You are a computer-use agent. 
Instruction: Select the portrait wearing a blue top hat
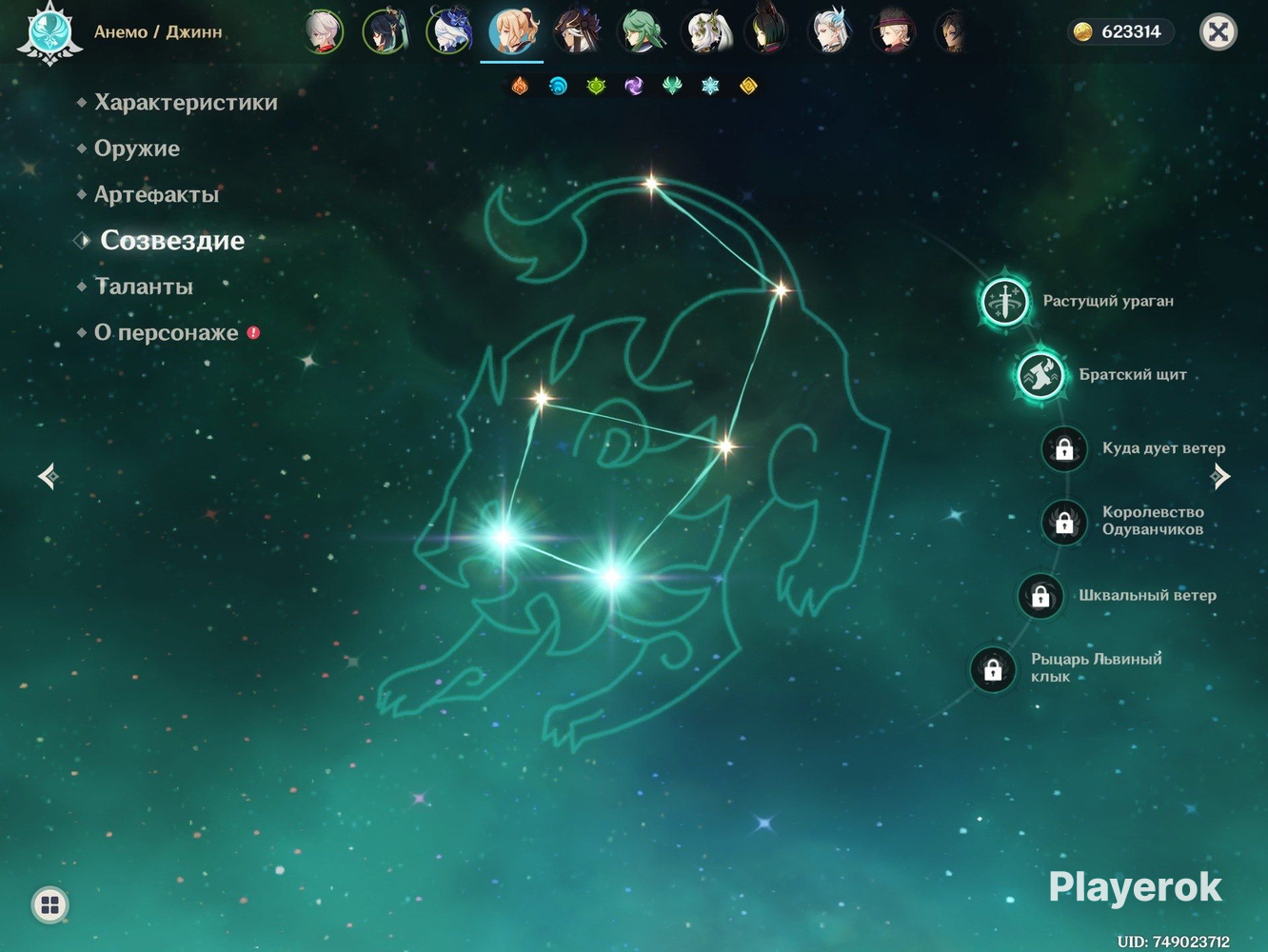[449, 31]
